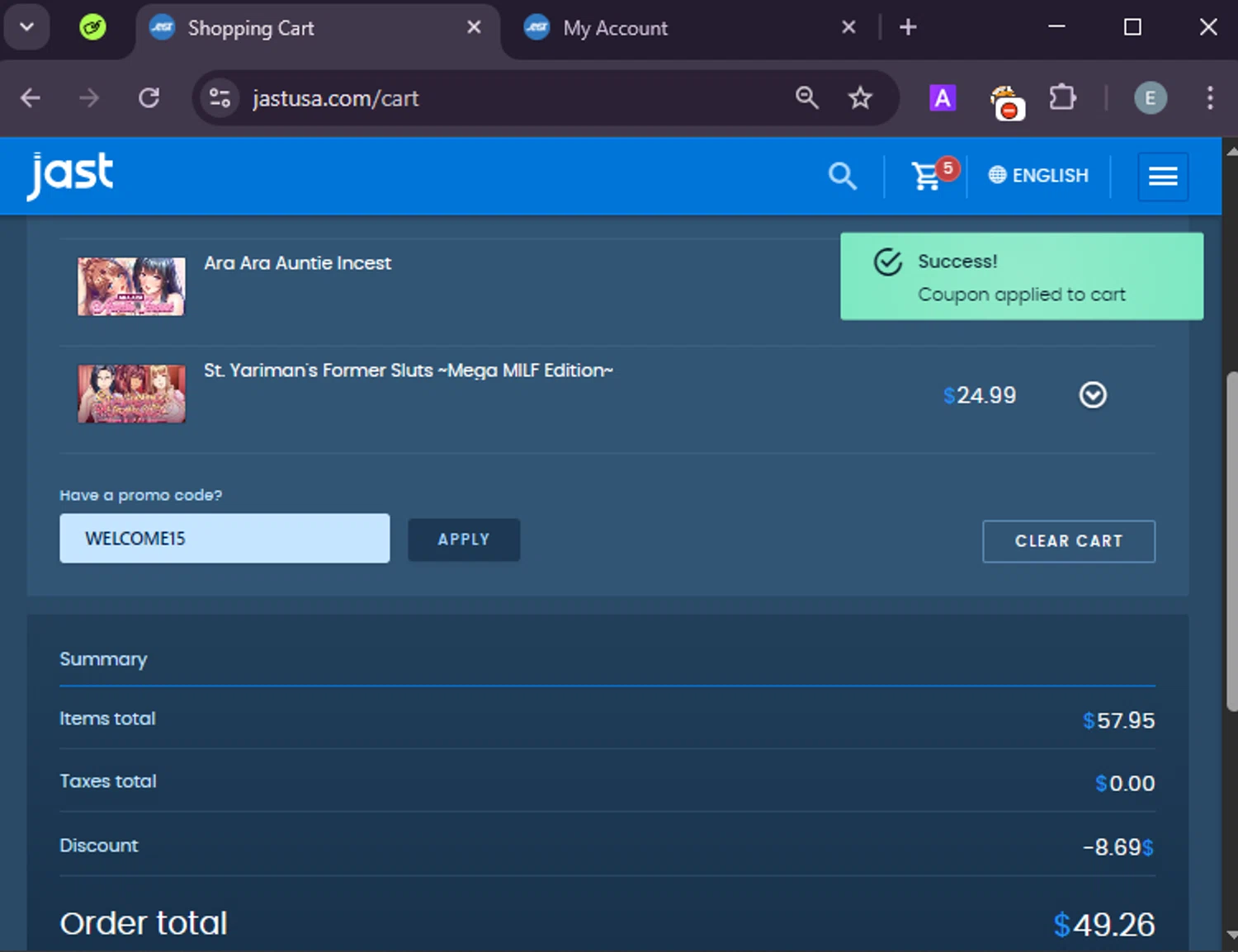The width and height of the screenshot is (1238, 952).
Task: Click the 'Order total' label
Action: point(144,923)
